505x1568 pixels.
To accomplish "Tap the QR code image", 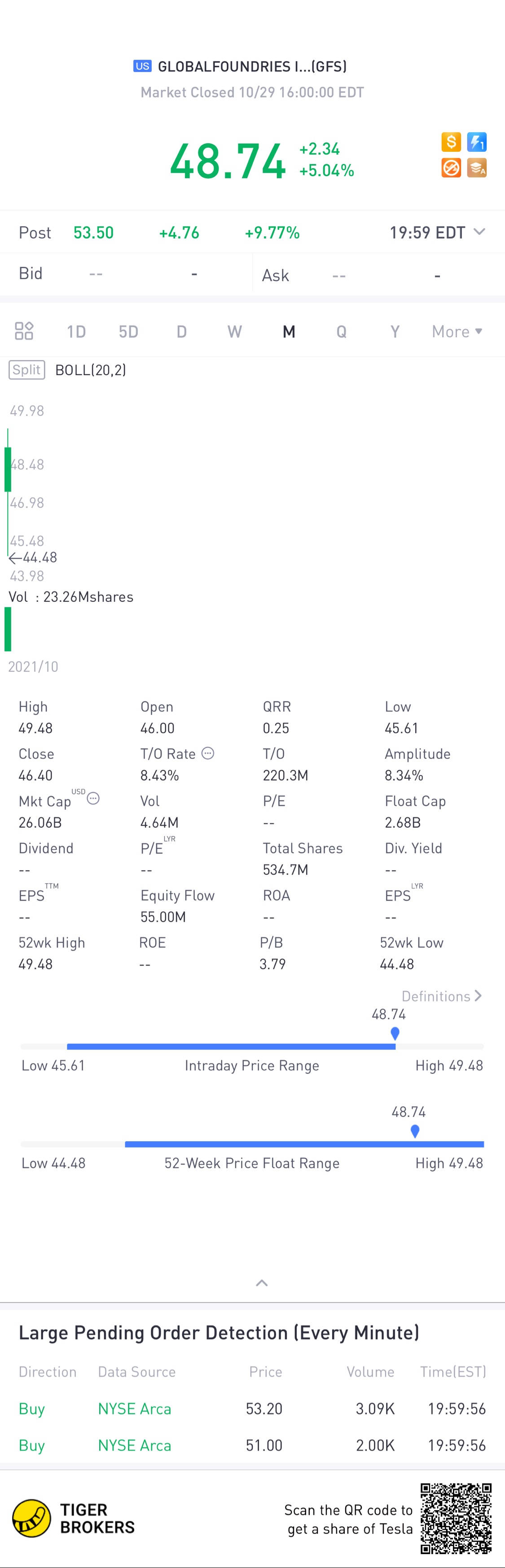I will 456,1518.
